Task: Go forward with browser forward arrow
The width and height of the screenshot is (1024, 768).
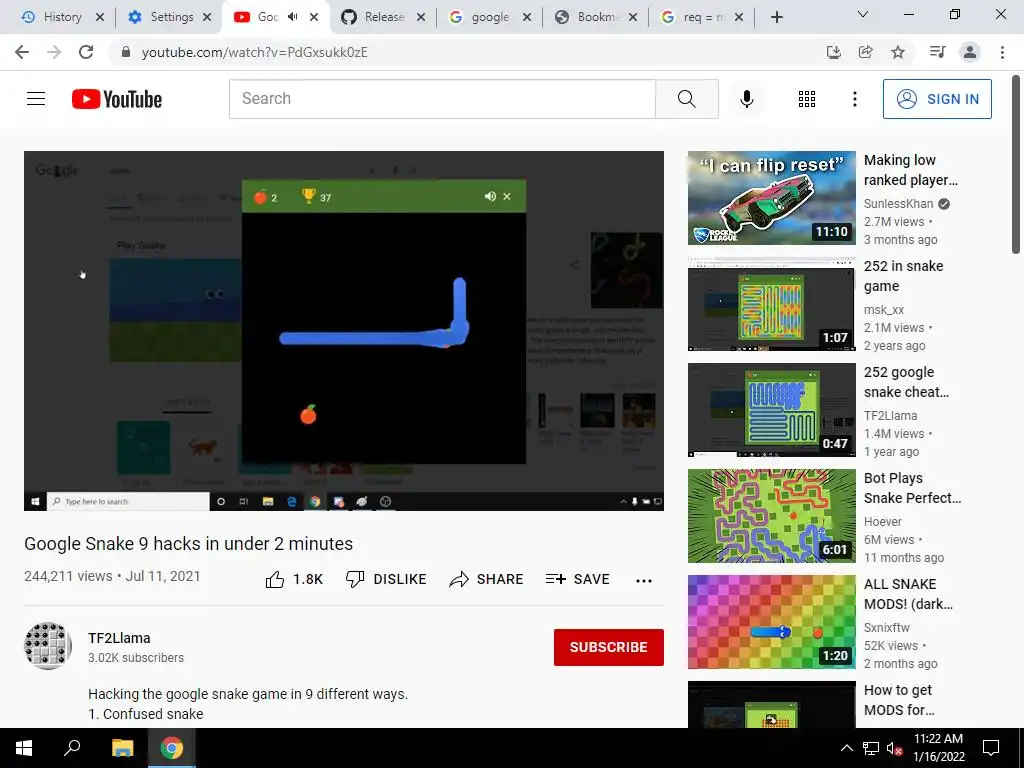Action: pyautogui.click(x=54, y=52)
